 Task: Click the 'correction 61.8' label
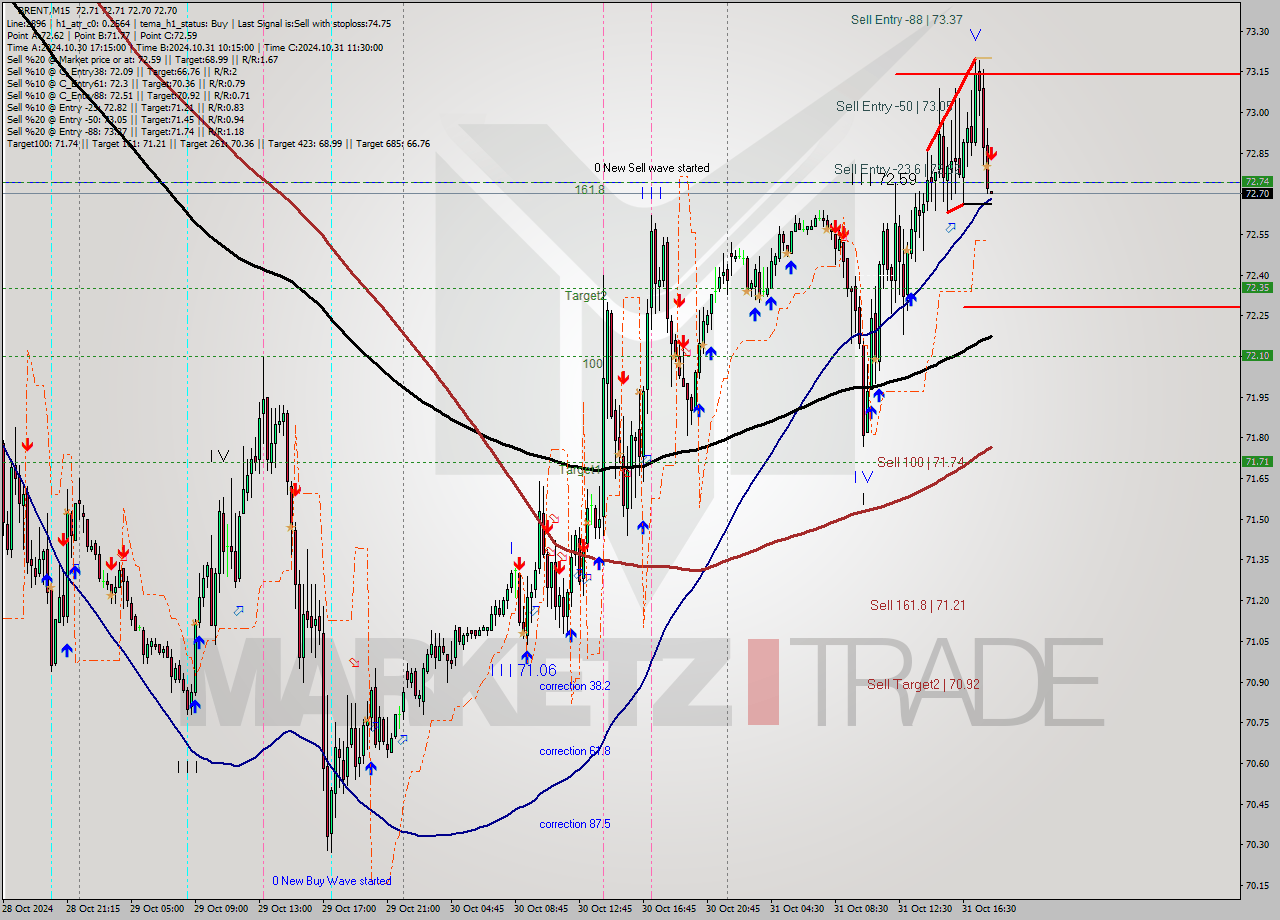coord(575,751)
